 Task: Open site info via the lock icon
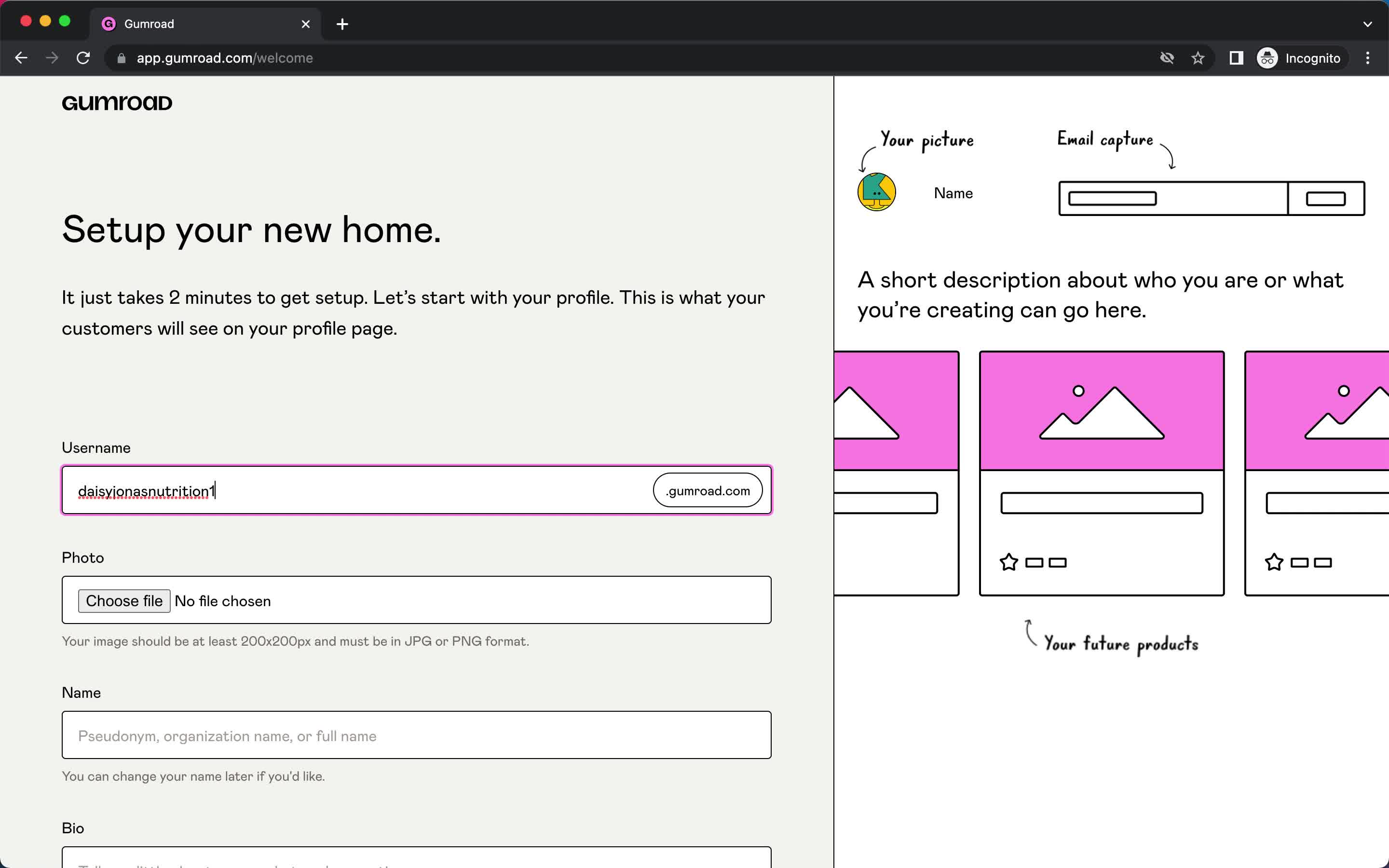[121, 58]
